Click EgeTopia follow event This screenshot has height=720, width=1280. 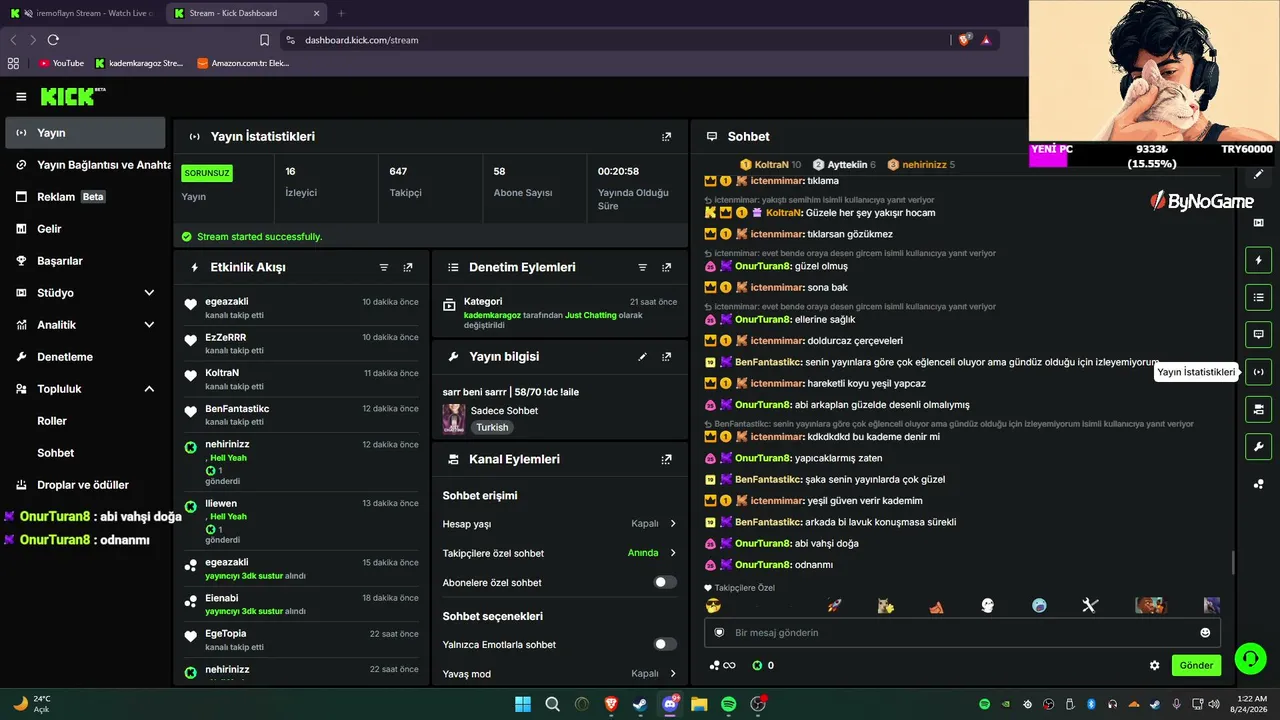click(x=302, y=640)
